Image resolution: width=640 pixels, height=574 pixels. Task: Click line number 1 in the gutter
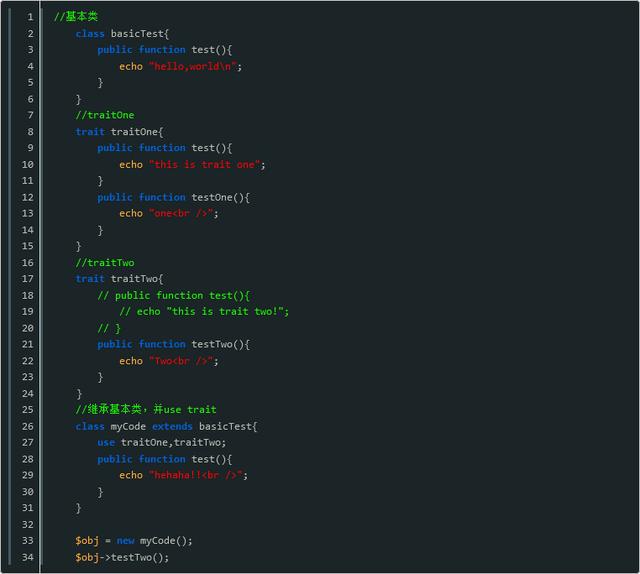(x=31, y=17)
